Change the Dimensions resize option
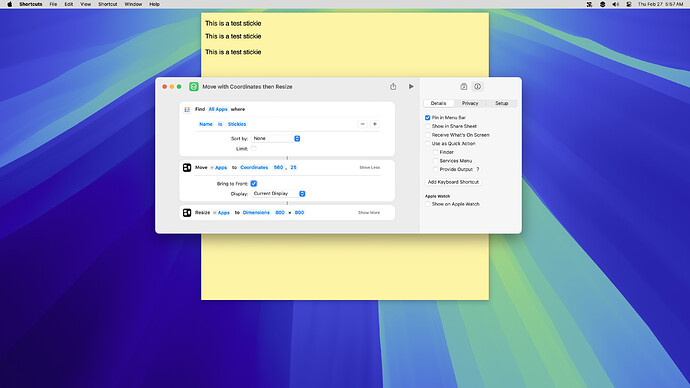Screen dimensions: 690x388 [256, 212]
